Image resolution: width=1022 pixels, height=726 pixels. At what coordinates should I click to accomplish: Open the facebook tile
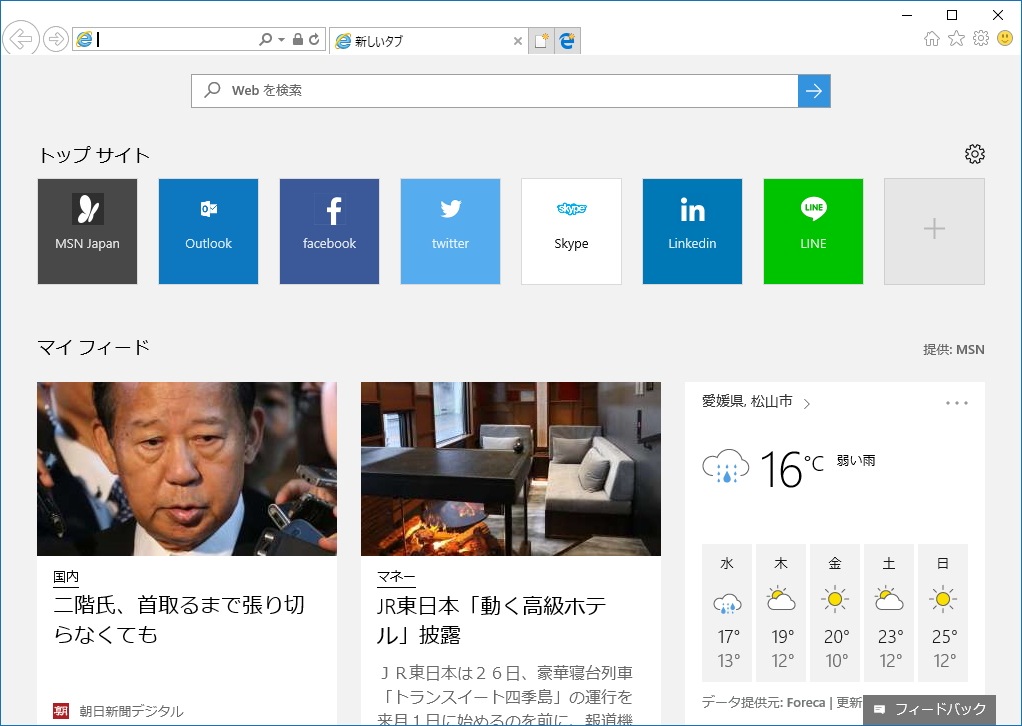(329, 231)
